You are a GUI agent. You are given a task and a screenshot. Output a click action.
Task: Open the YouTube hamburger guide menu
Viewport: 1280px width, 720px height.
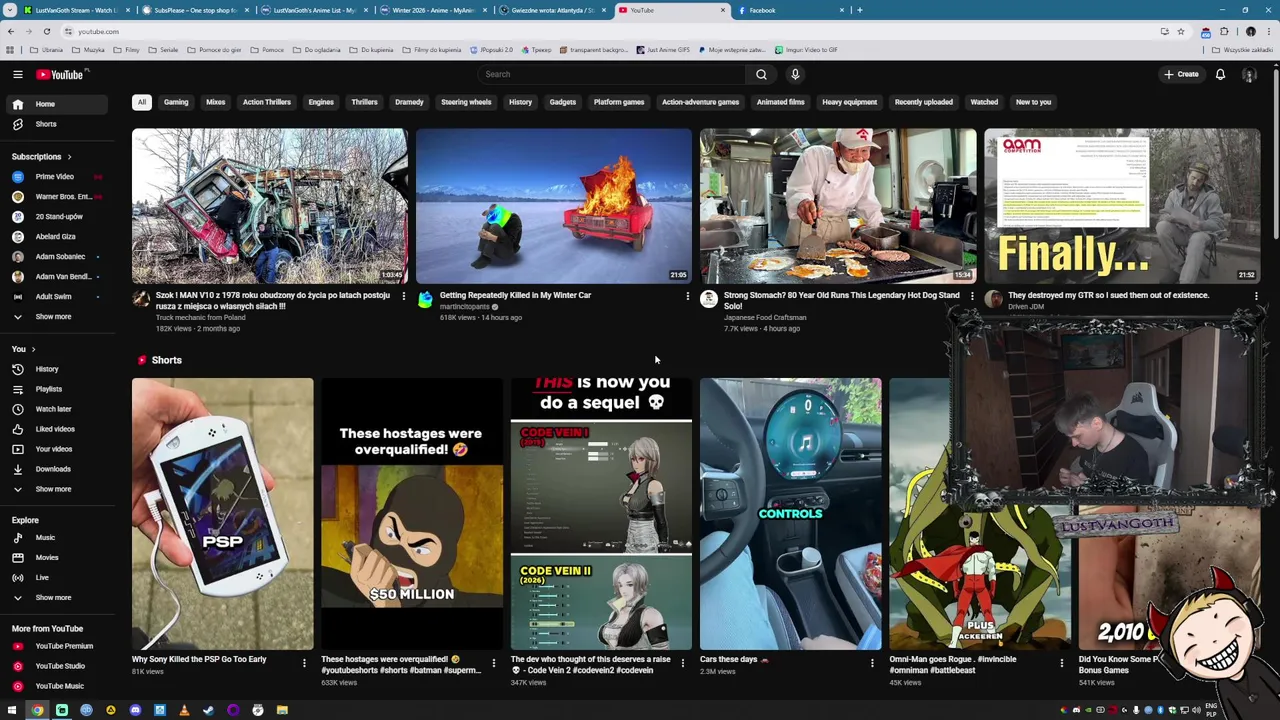(x=17, y=74)
